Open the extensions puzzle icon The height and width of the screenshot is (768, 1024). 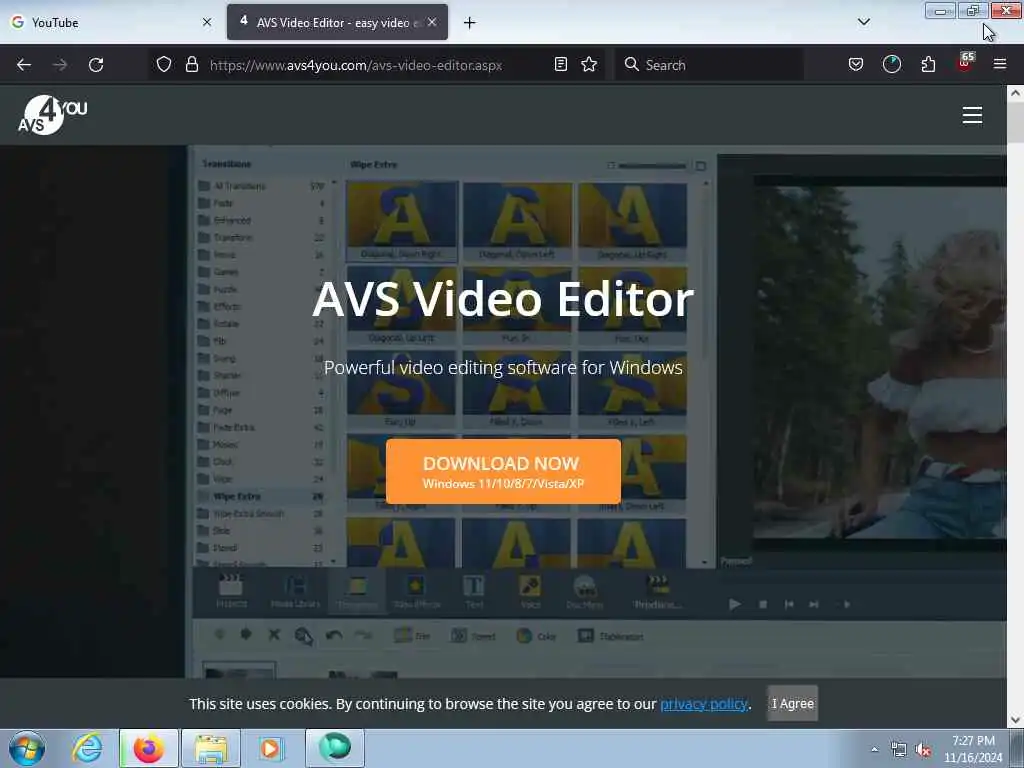click(x=928, y=65)
